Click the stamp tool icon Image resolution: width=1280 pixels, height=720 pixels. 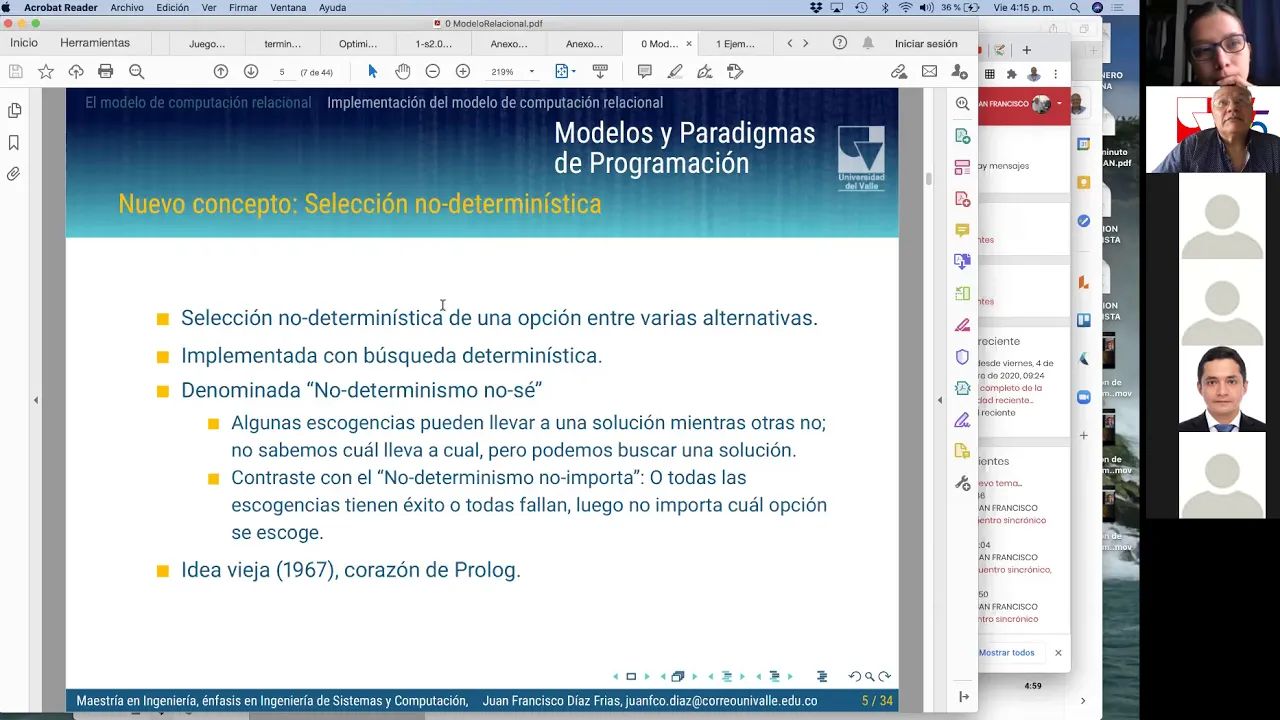(735, 71)
